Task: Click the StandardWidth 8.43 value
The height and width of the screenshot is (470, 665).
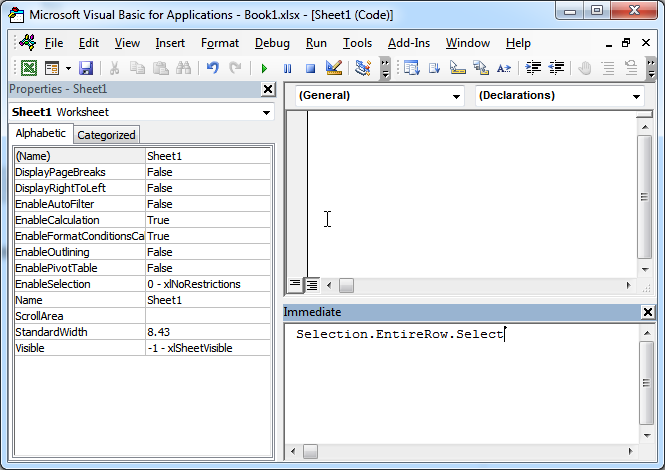Action: [208, 332]
